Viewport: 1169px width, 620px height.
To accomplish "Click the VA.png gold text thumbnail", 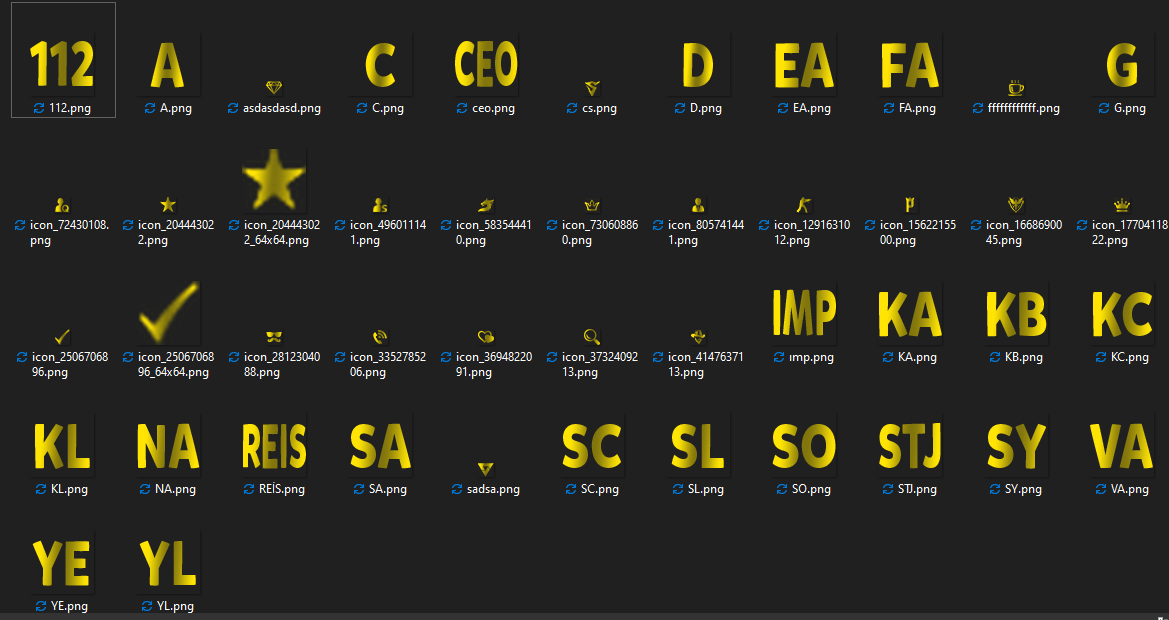I will click(1121, 445).
